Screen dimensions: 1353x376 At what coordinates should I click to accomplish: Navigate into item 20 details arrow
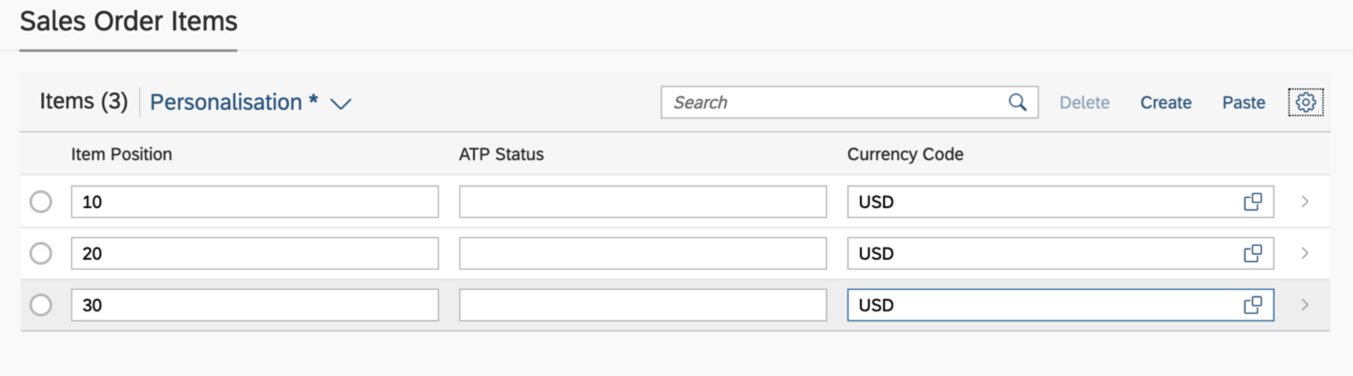(x=1305, y=254)
